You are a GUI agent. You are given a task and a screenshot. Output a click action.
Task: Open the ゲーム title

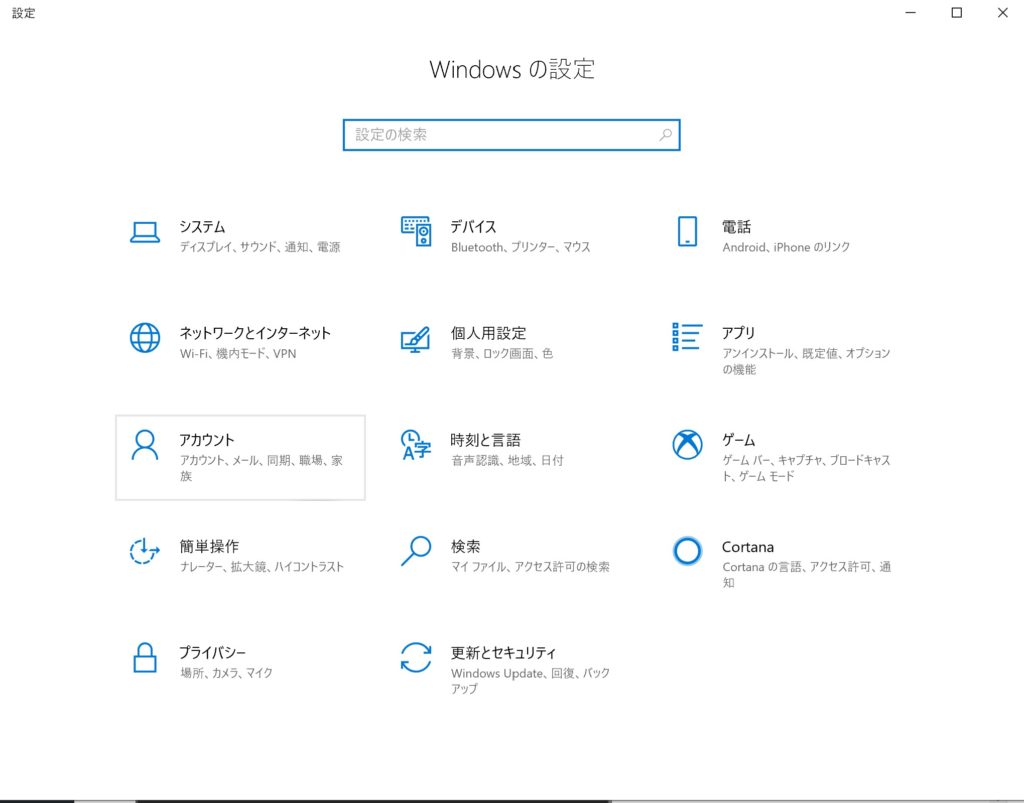738,439
